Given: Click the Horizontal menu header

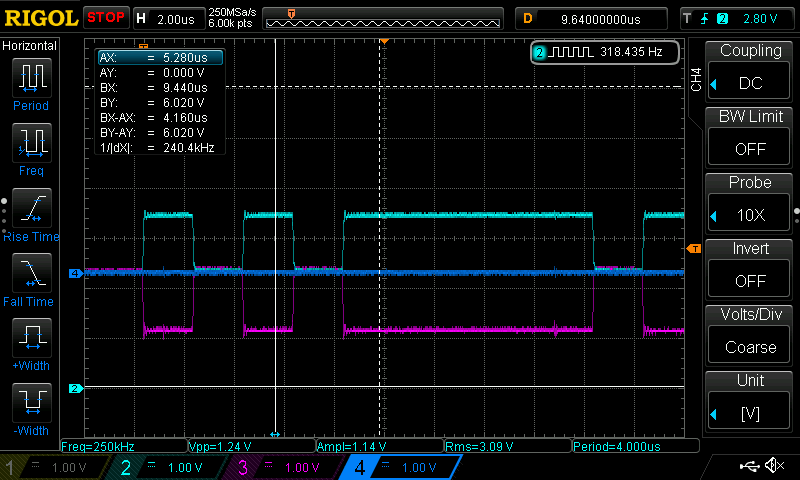Looking at the screenshot, I should 30,46.
